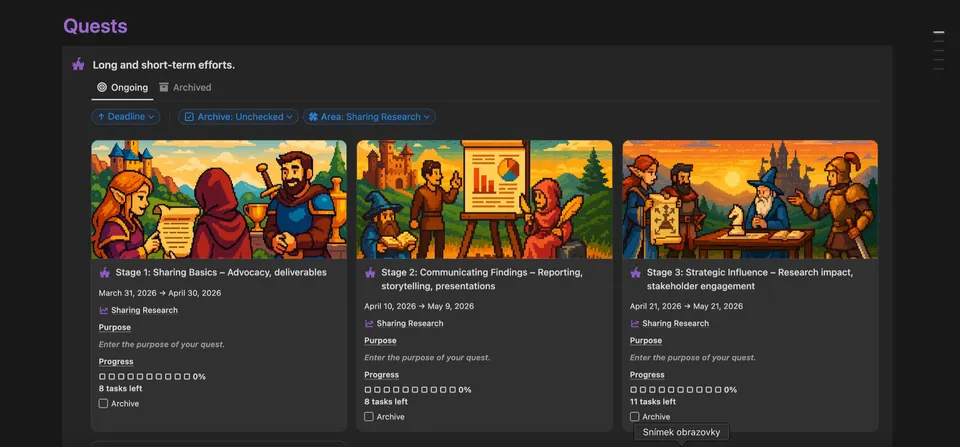Image resolution: width=960 pixels, height=447 pixels.
Task: Open the Deadline sort dropdown
Action: coord(126,116)
